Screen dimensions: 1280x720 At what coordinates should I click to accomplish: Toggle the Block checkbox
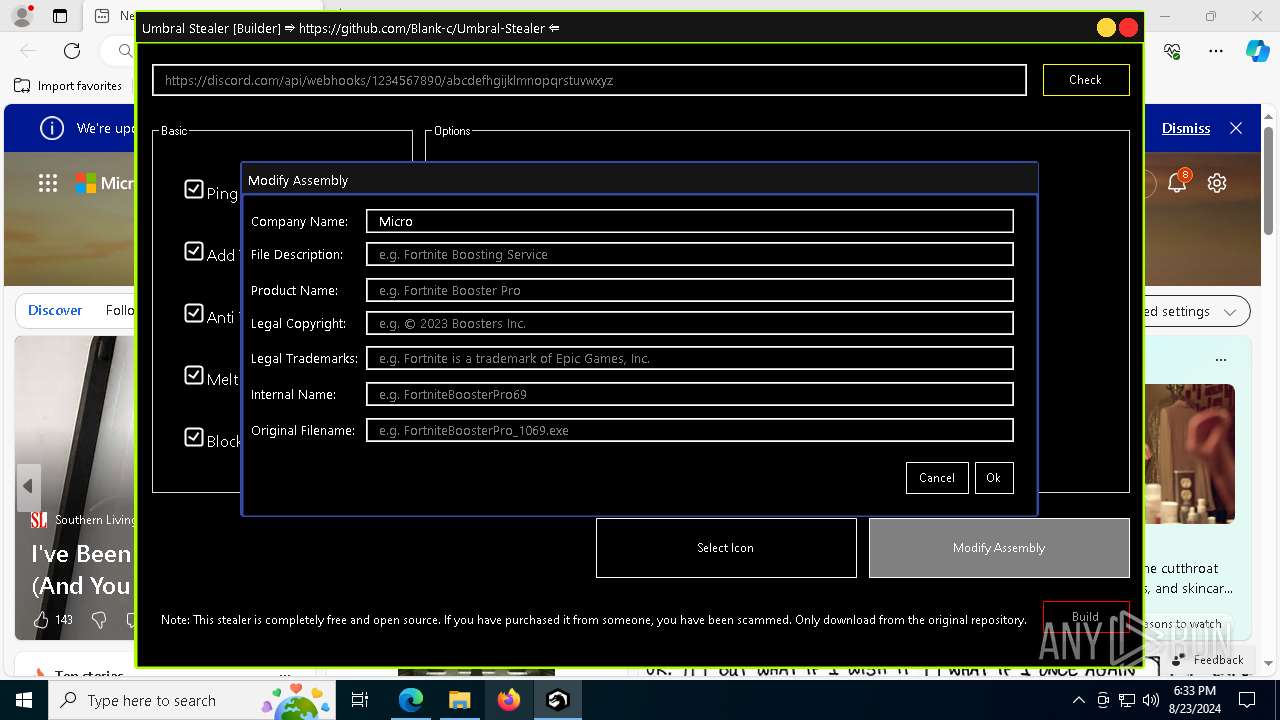click(x=194, y=437)
